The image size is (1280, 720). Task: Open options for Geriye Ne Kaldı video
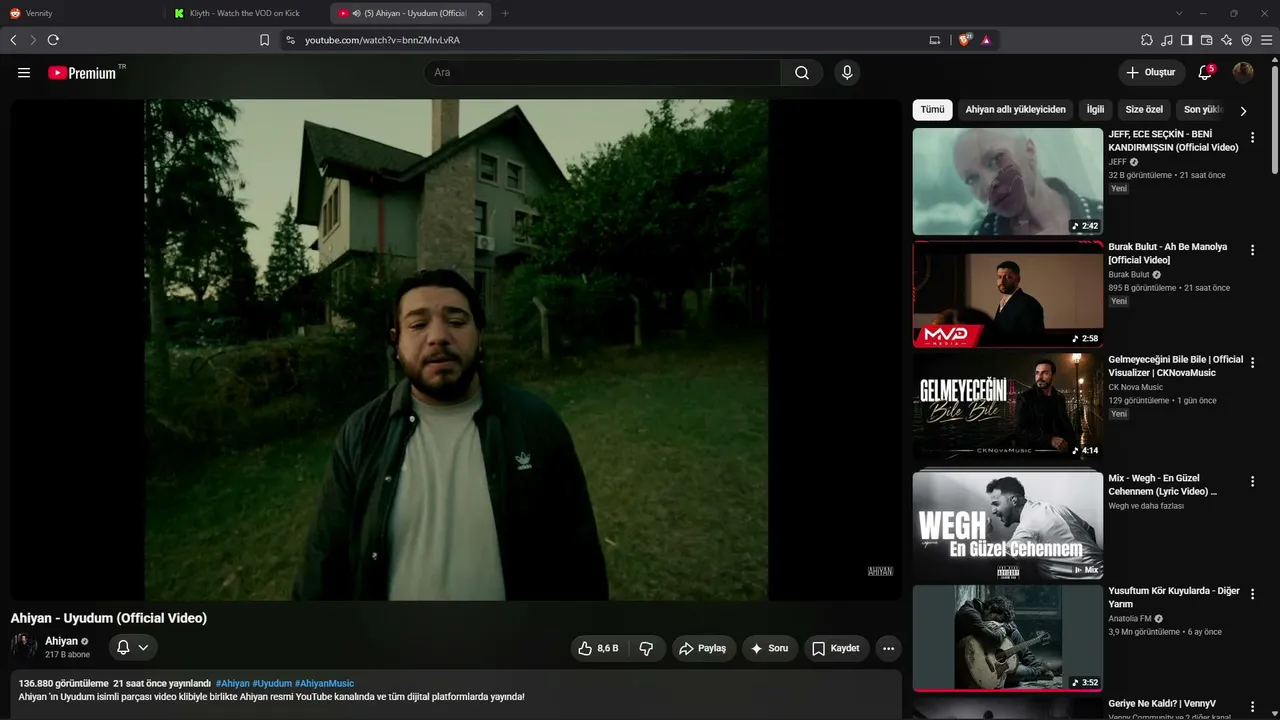[x=1252, y=706]
